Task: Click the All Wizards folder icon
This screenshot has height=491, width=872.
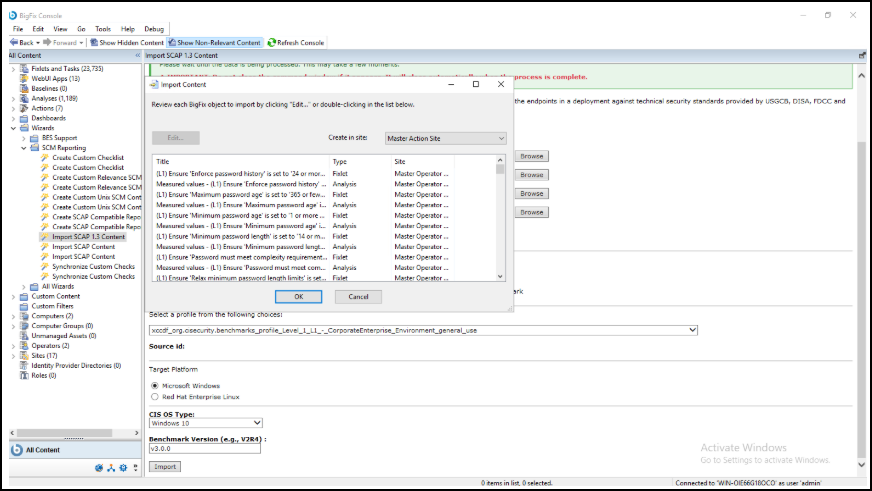Action: 34,286
